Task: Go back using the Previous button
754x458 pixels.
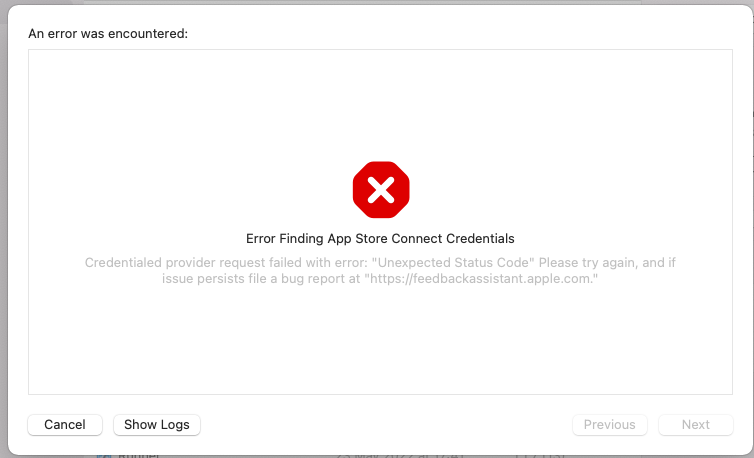Action: point(610,425)
